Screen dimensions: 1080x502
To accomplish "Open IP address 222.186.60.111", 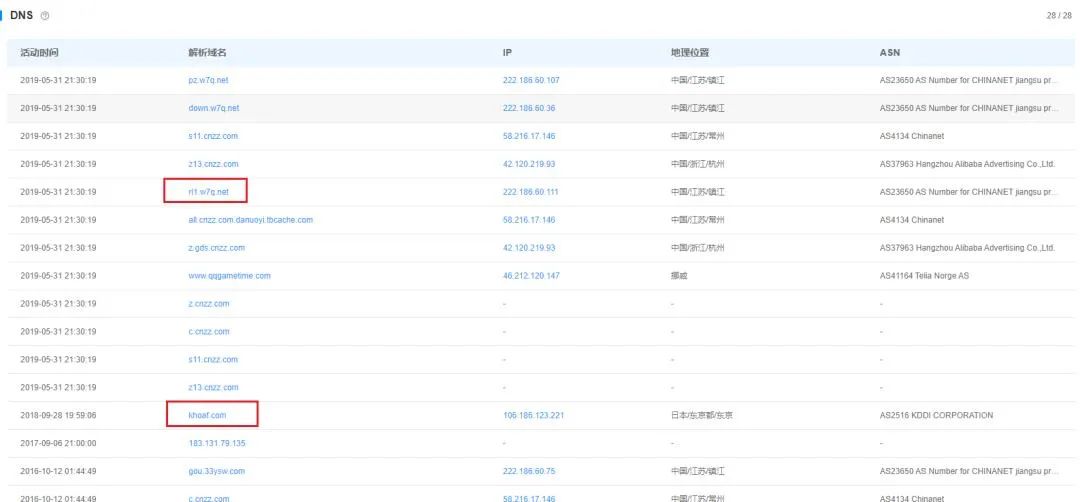I will click(530, 191).
